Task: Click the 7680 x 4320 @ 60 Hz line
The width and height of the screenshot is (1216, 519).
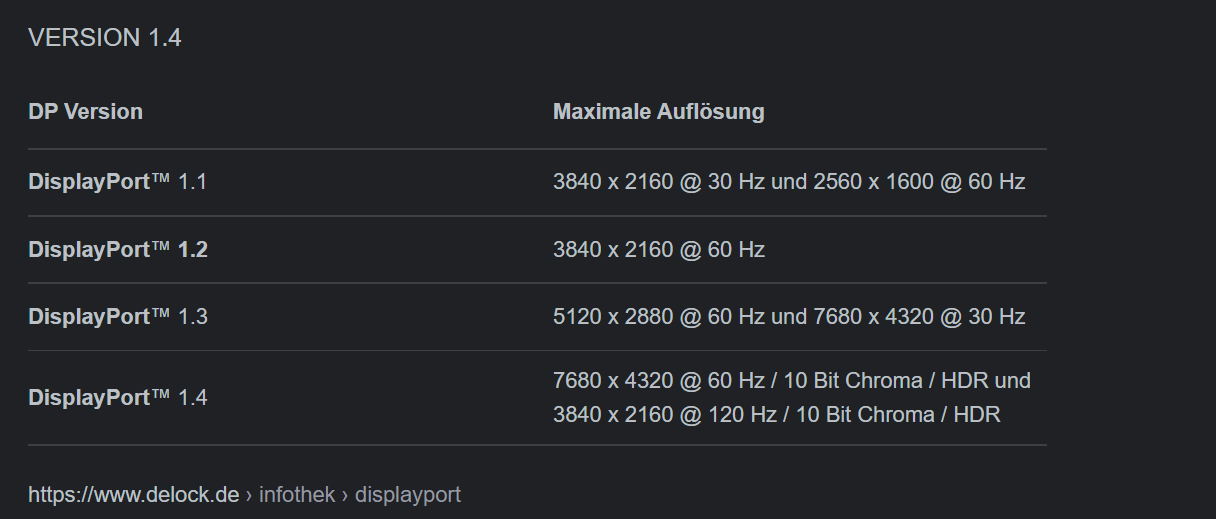Action: click(792, 380)
